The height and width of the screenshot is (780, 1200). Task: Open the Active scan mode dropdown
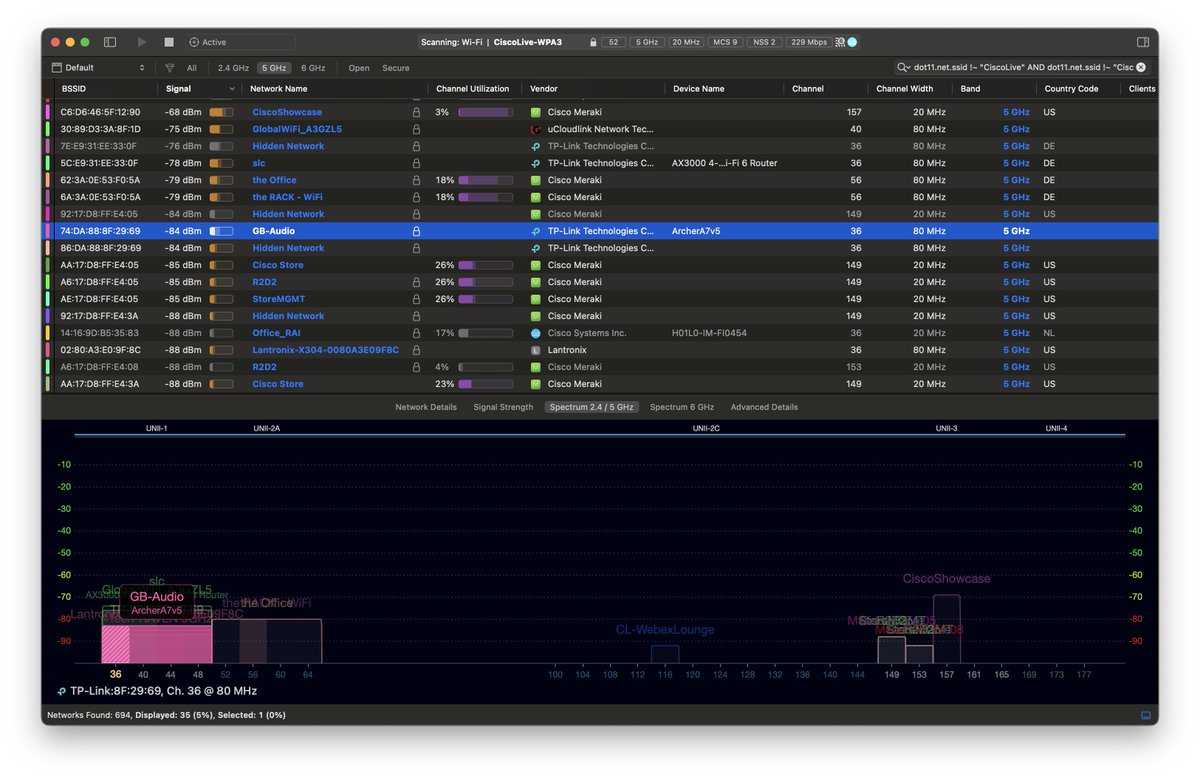240,42
